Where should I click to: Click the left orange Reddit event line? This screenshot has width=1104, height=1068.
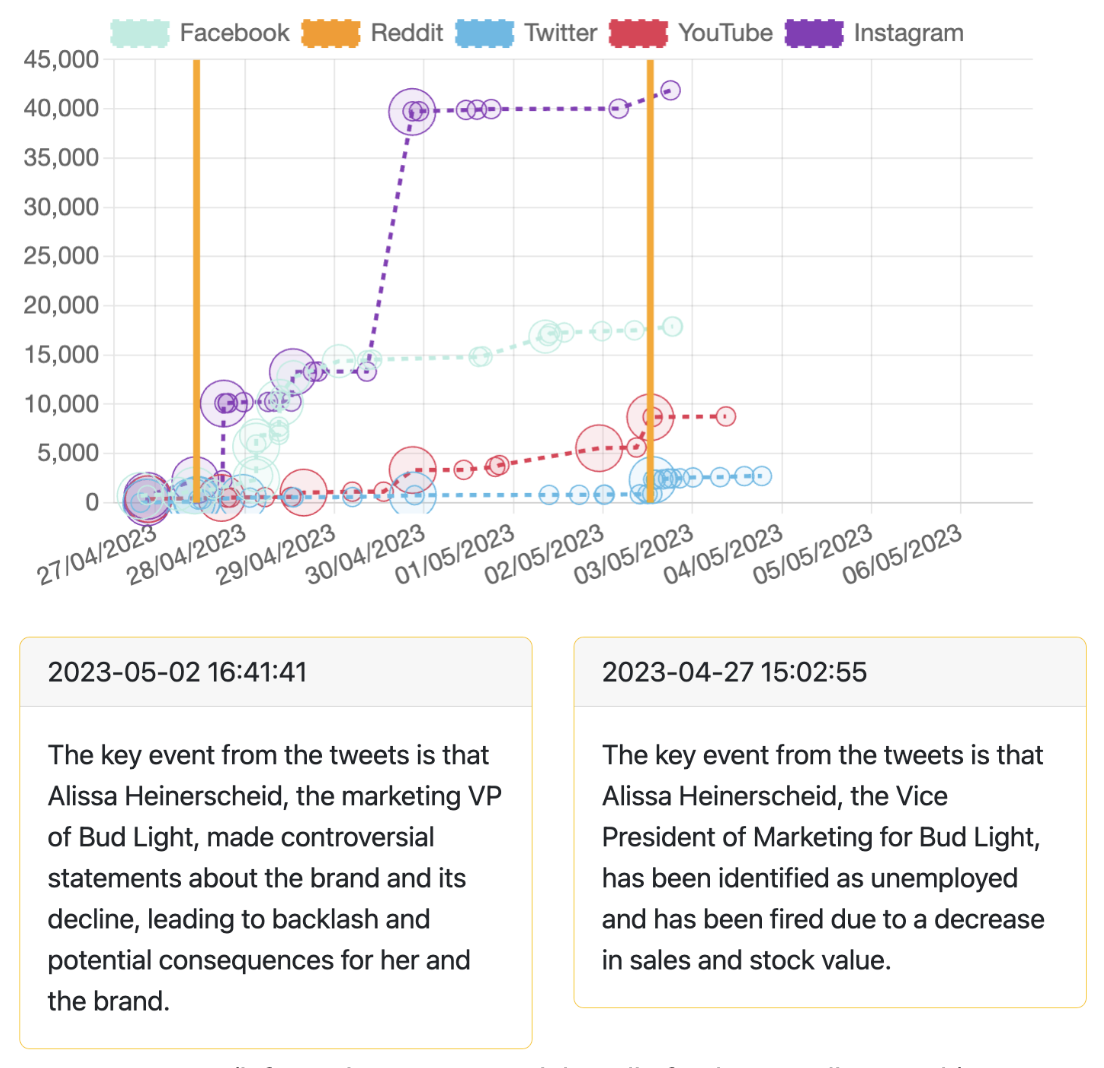click(x=196, y=250)
